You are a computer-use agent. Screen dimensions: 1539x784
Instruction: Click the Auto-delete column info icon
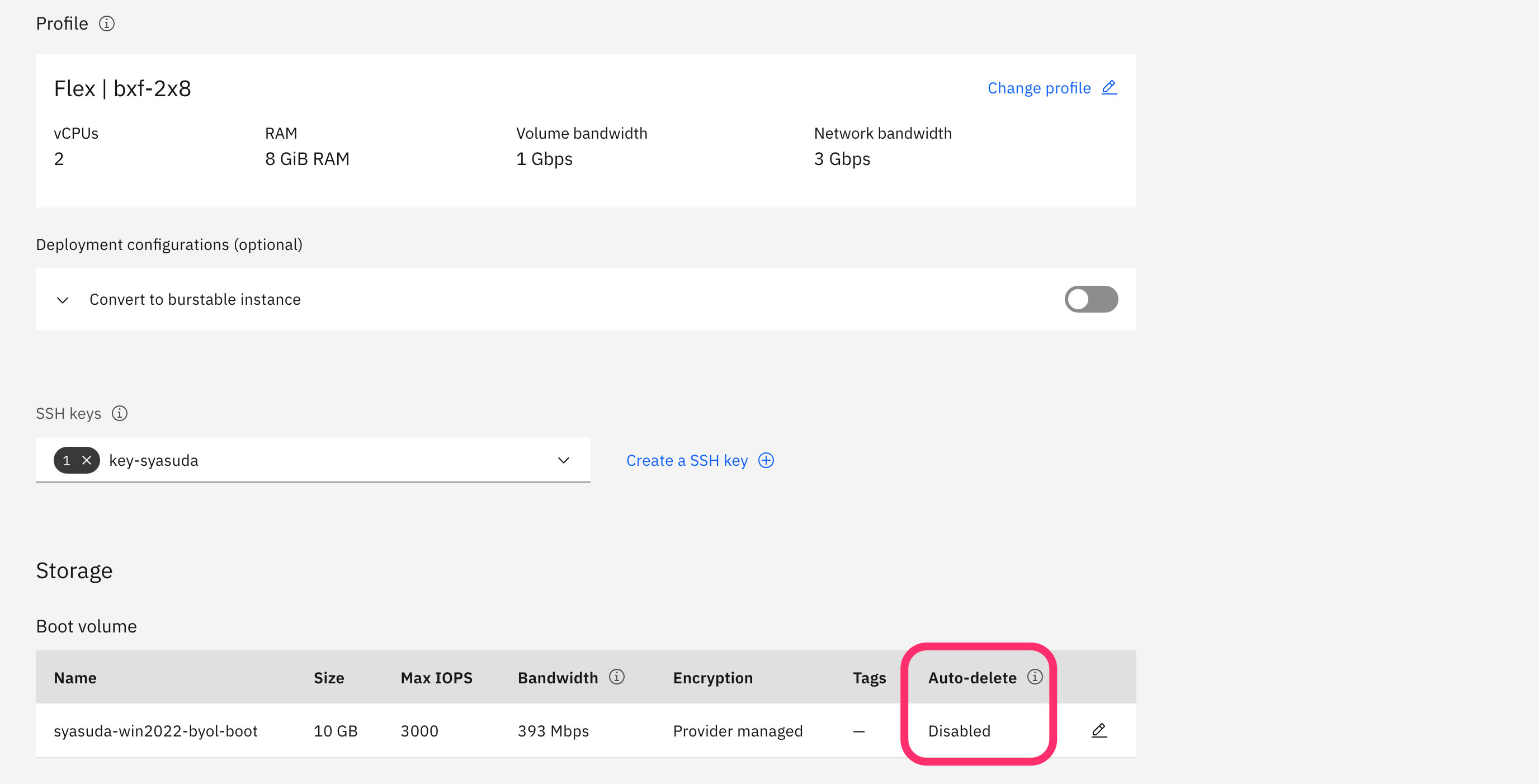click(1035, 677)
